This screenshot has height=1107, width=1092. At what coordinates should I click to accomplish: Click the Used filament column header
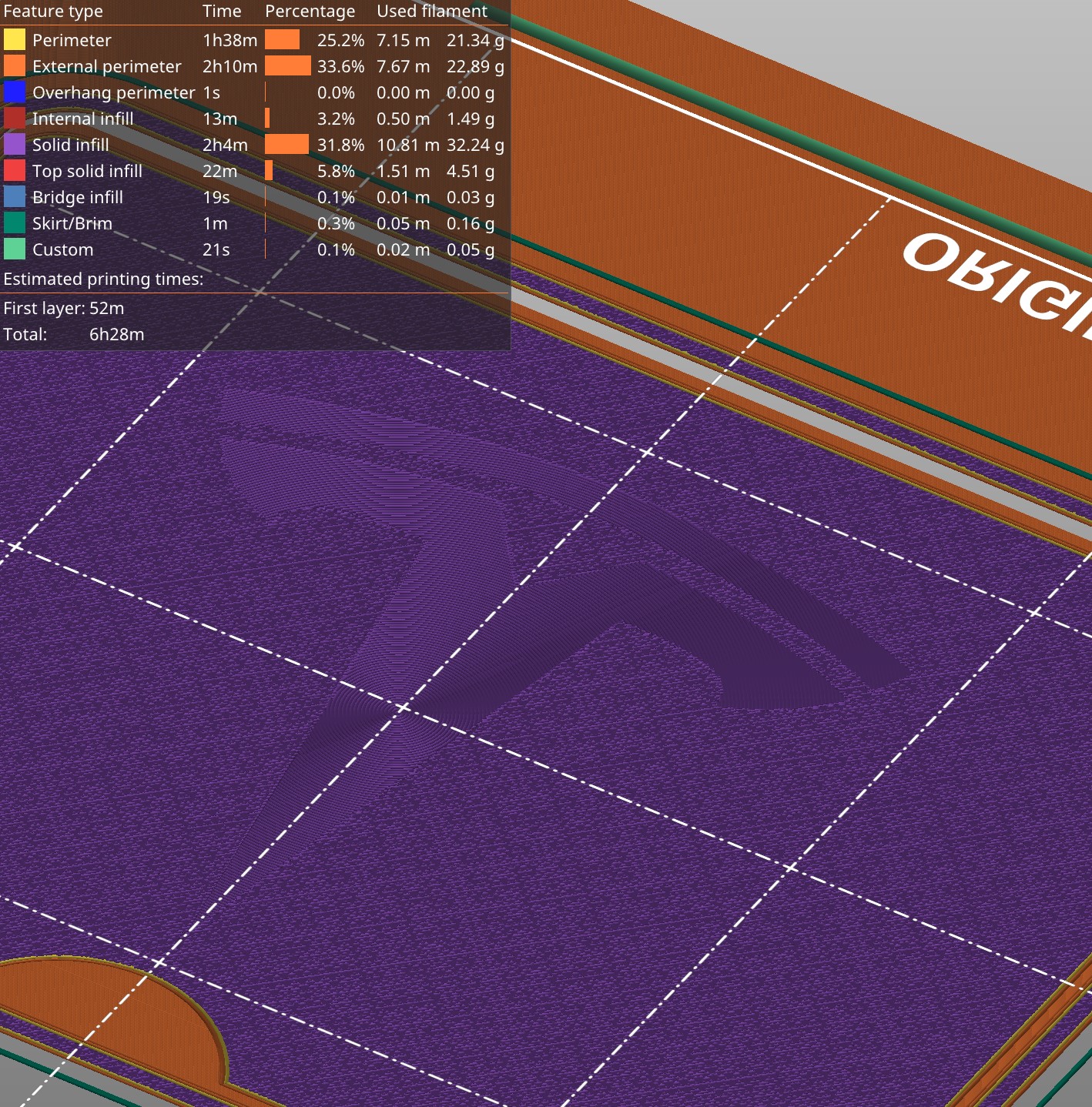coord(432,12)
